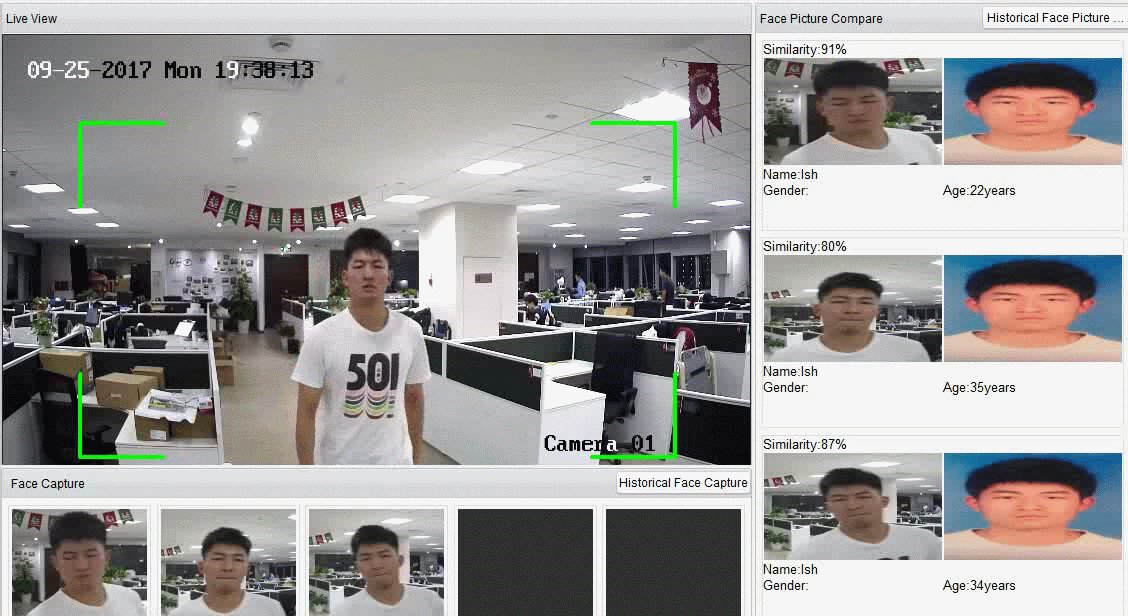Select the third face capture thumbnail
The image size is (1128, 616).
pos(376,562)
